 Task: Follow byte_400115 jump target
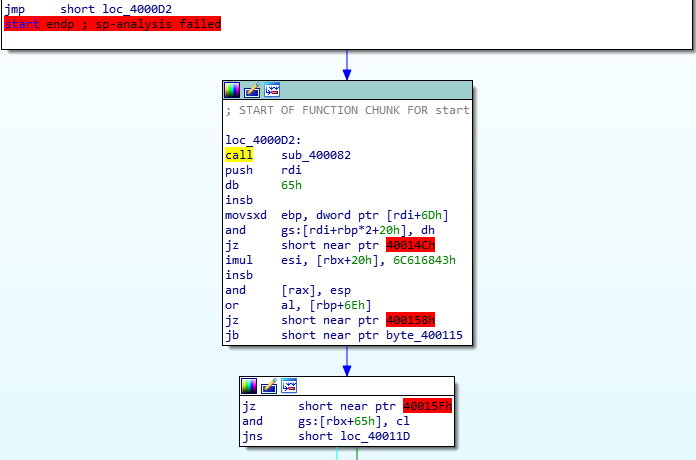coord(424,335)
